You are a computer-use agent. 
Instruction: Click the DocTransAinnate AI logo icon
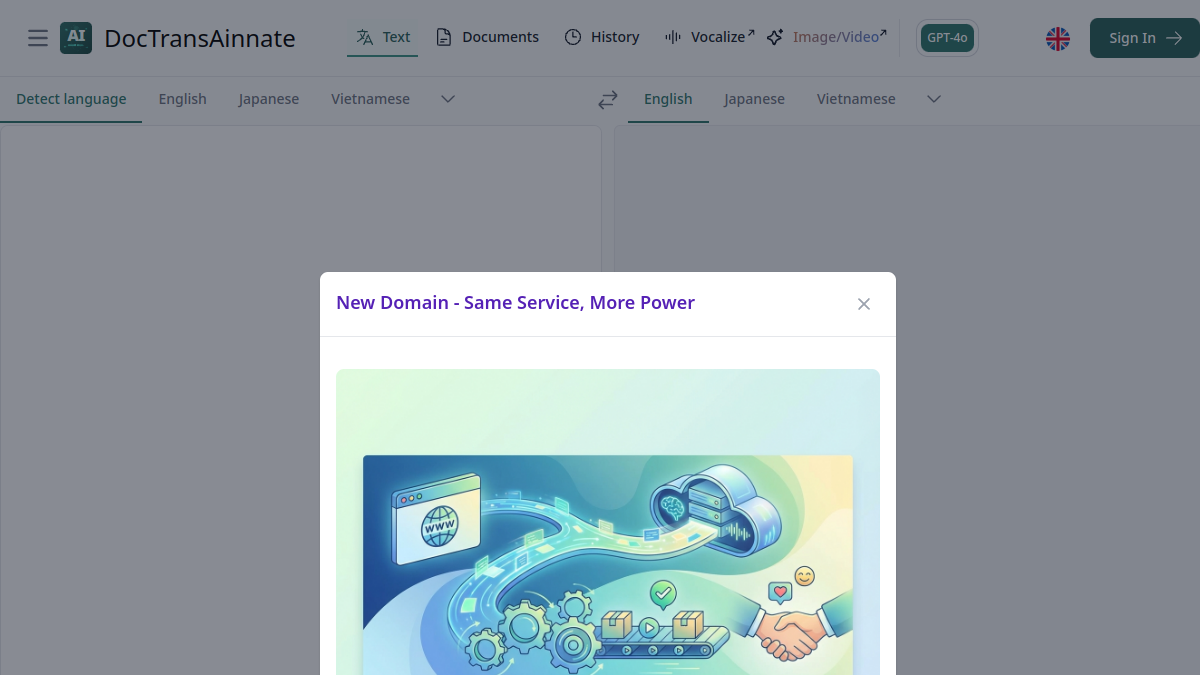tap(76, 38)
